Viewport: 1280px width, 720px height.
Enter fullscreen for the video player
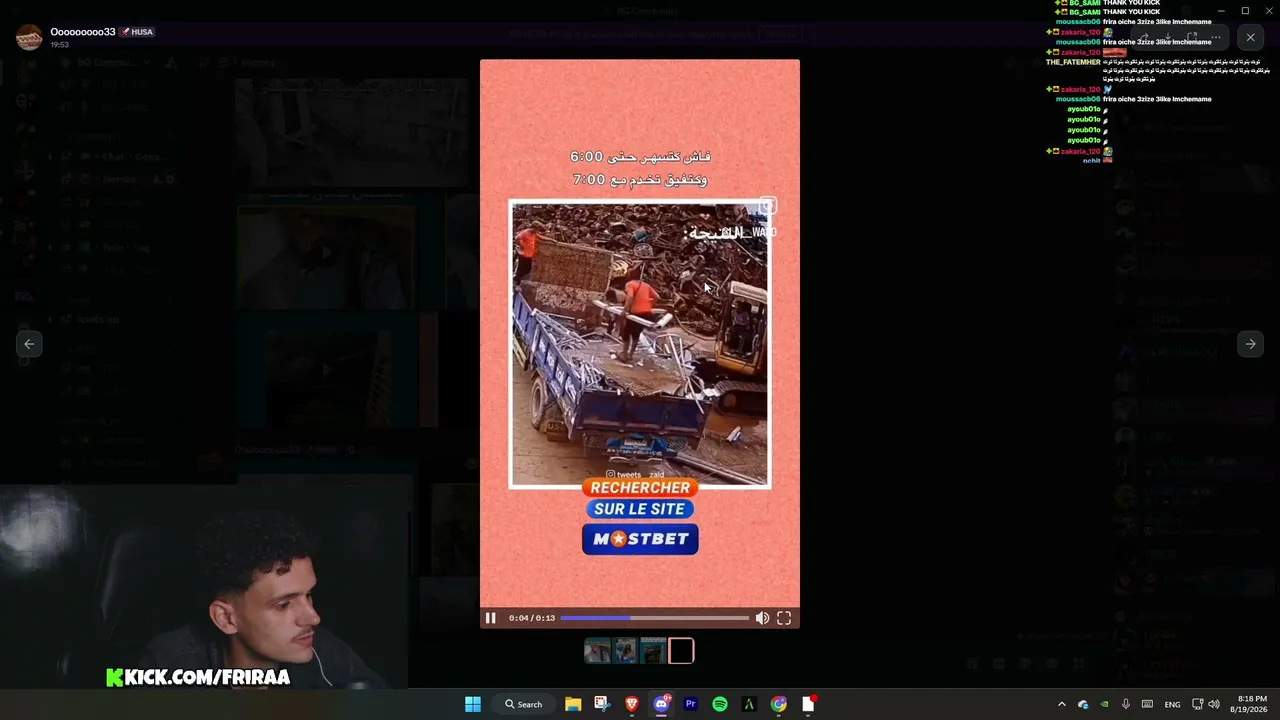pyautogui.click(x=784, y=618)
